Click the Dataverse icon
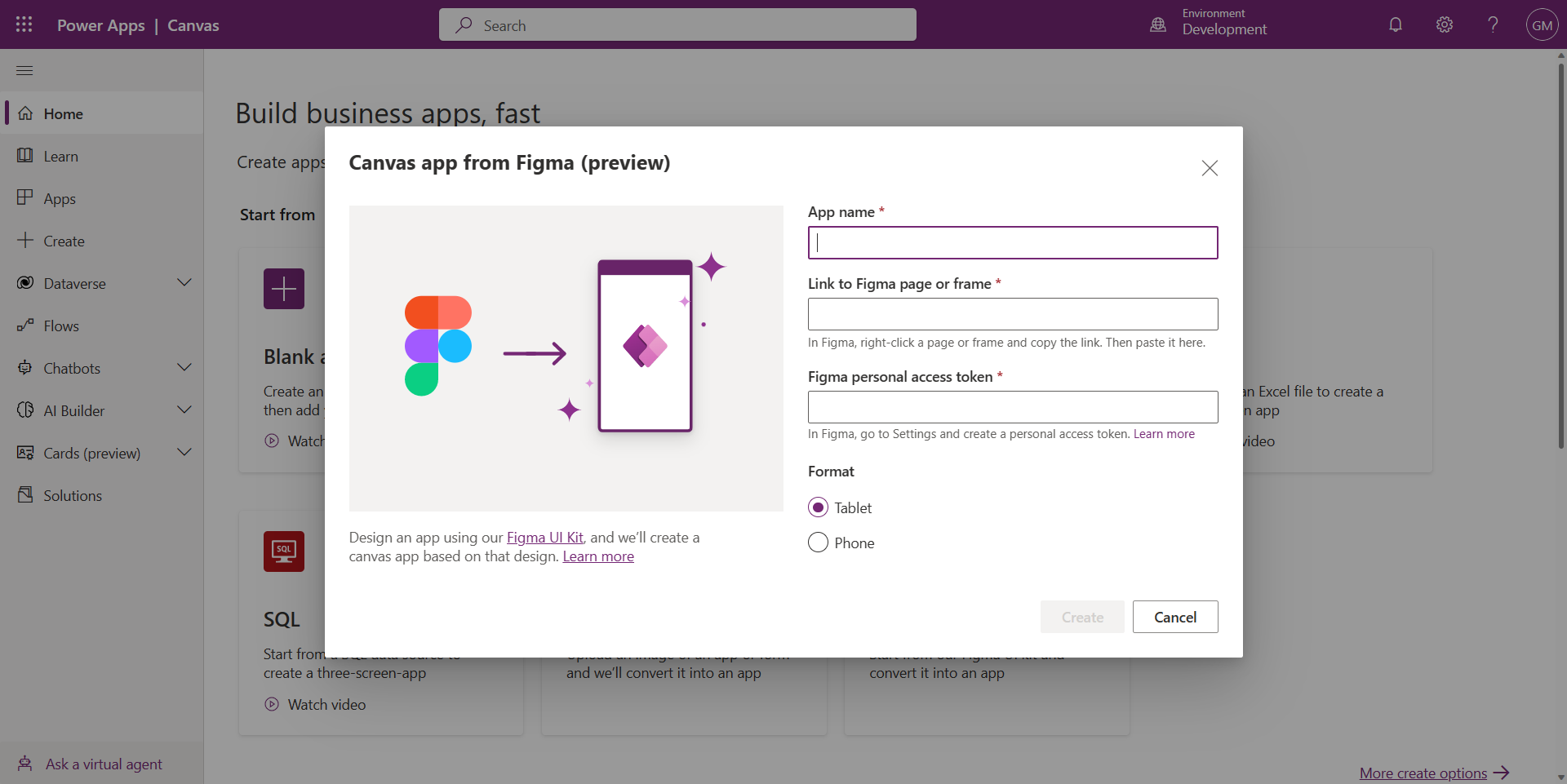The width and height of the screenshot is (1567, 784). [25, 282]
